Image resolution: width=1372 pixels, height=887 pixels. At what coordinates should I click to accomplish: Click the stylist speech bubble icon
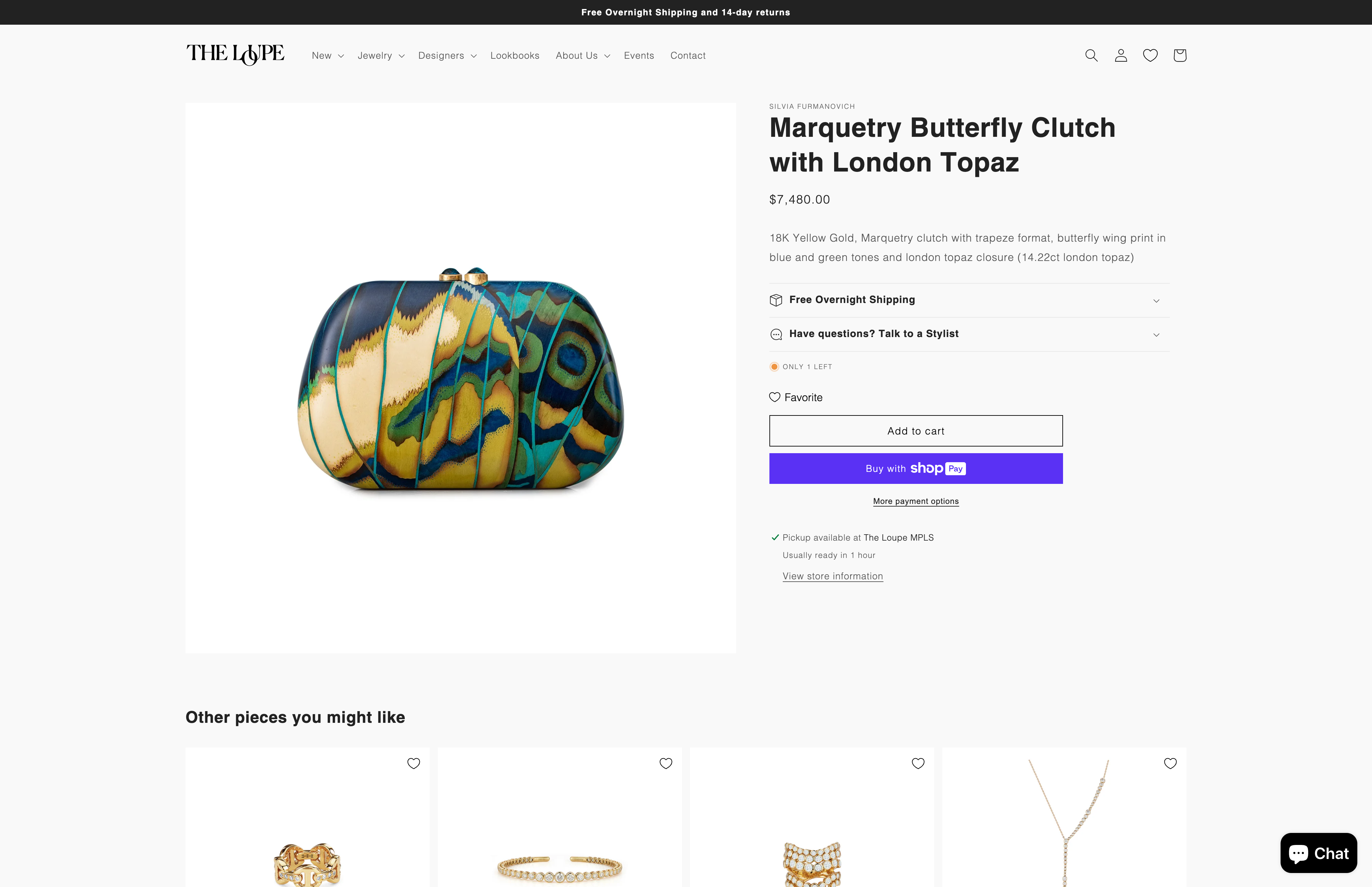coord(776,334)
